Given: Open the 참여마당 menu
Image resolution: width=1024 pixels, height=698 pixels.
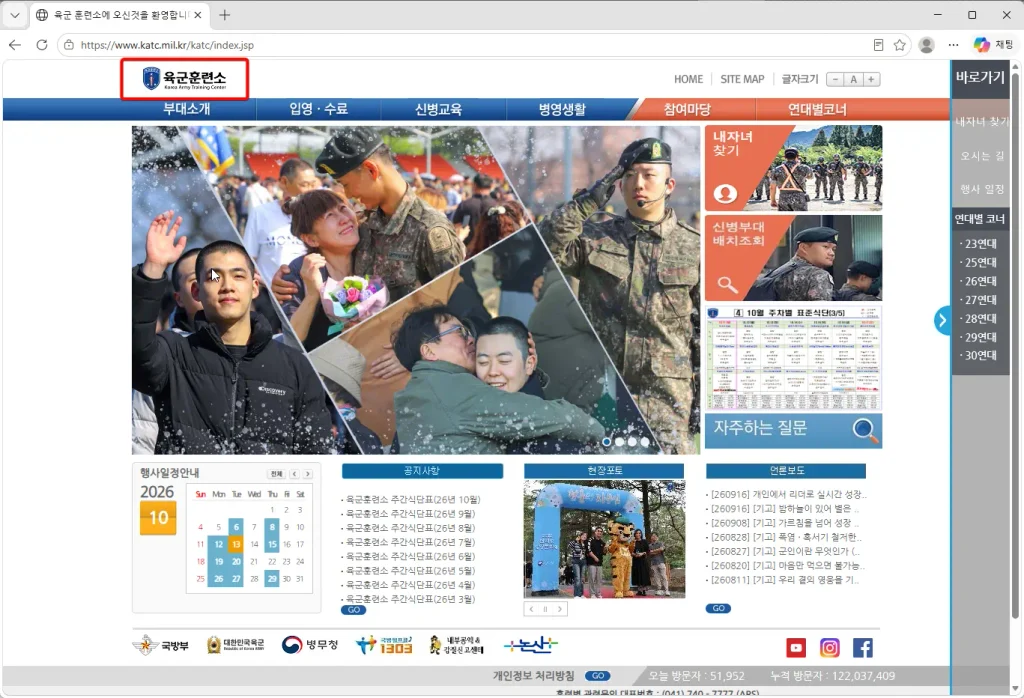Looking at the screenshot, I should click(687, 109).
